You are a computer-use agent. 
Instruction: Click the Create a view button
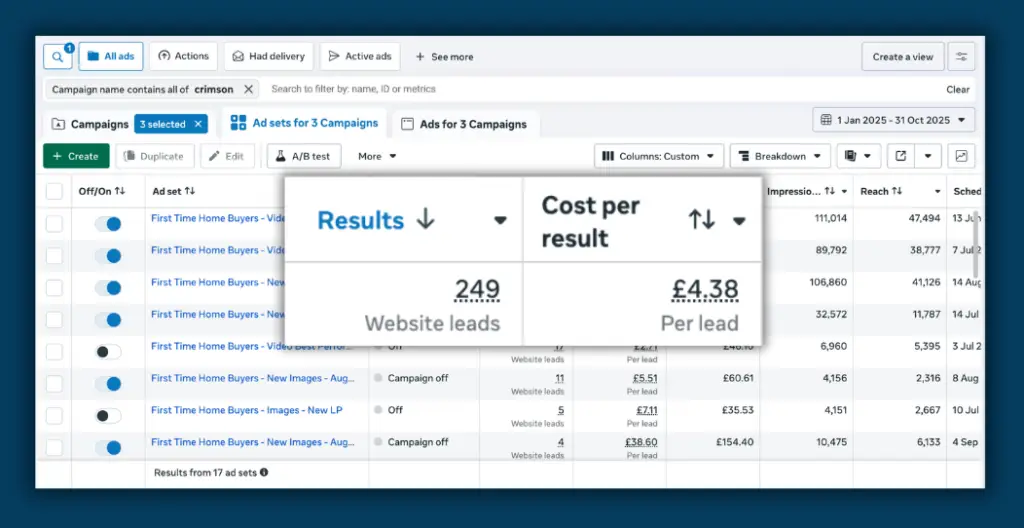pyautogui.click(x=903, y=57)
